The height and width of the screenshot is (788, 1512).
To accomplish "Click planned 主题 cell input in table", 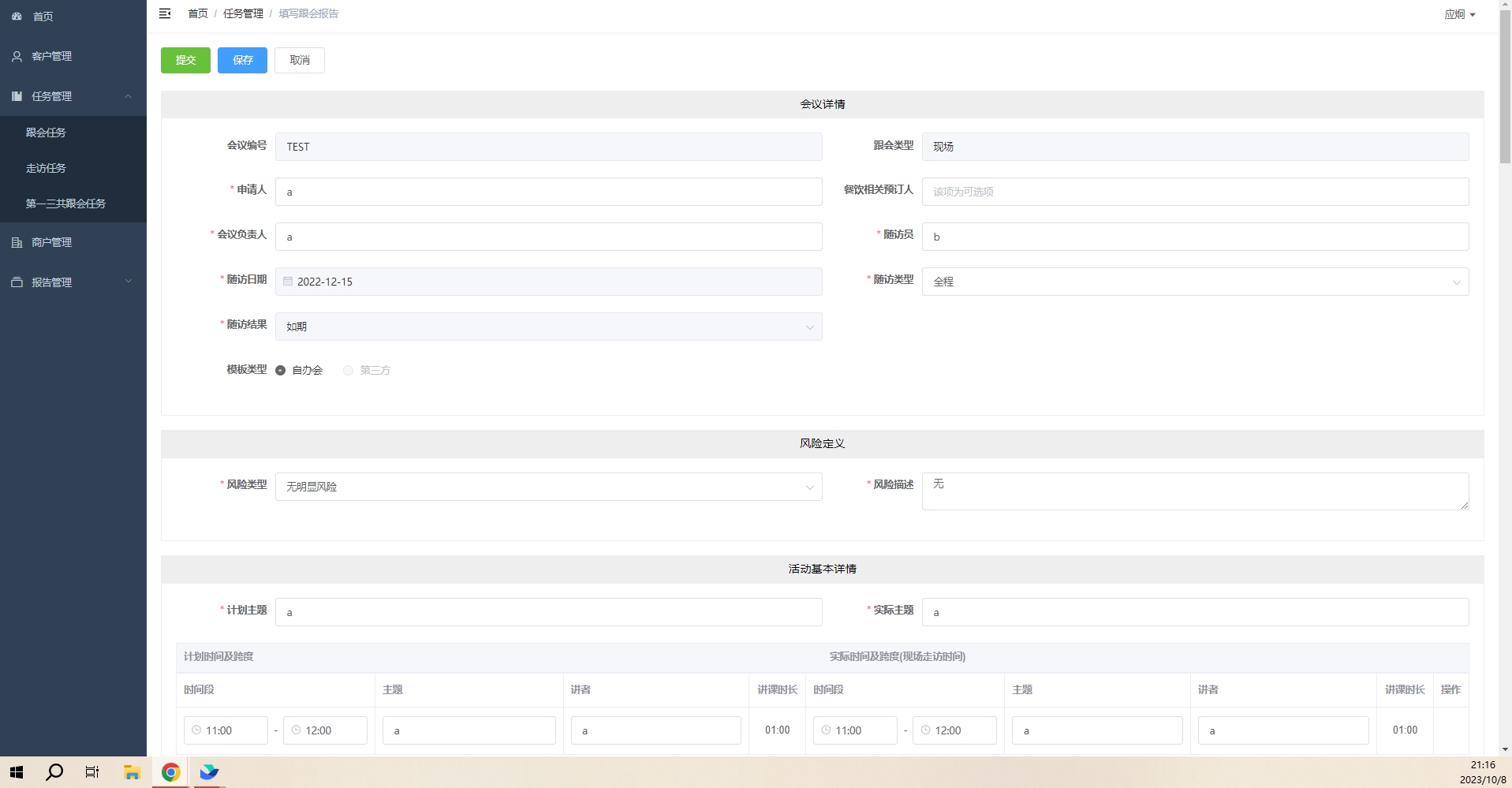I will point(469,730).
